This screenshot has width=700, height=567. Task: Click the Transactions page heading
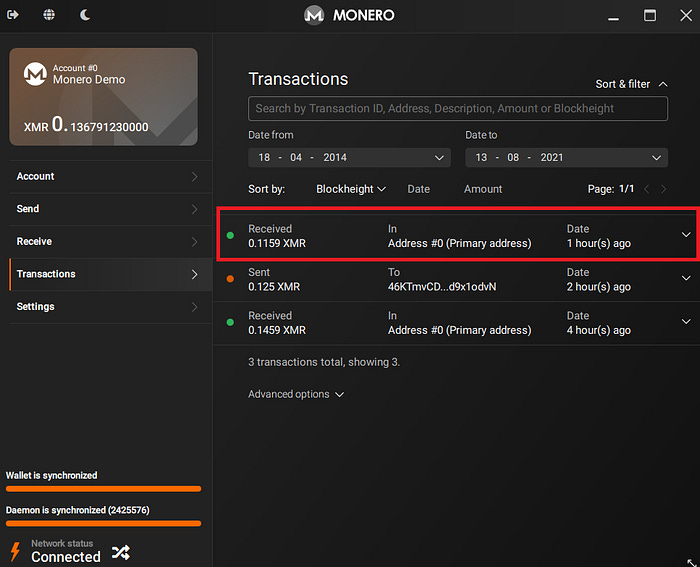[298, 79]
